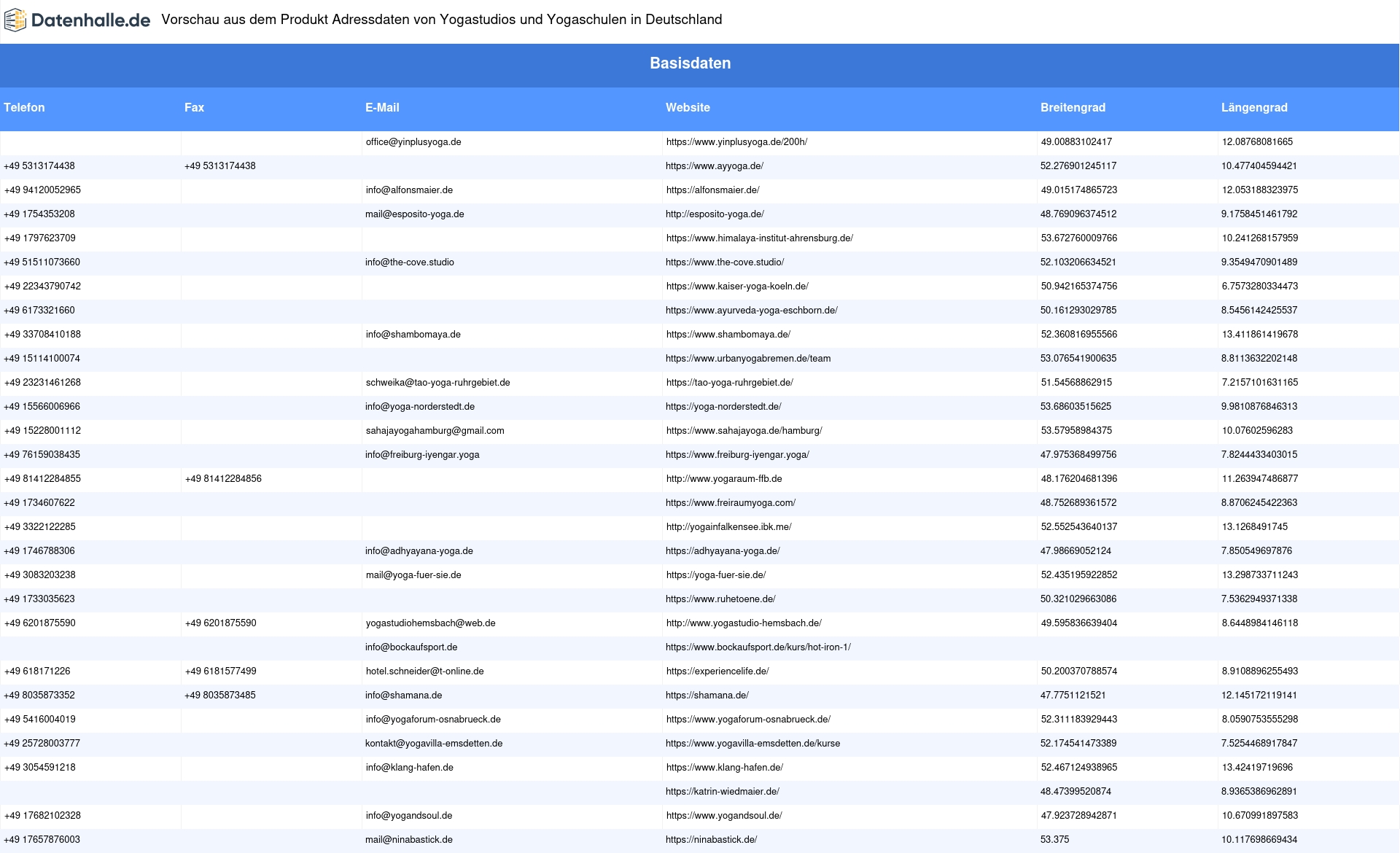Open https://experiencelife.de/ website cell

coord(717,671)
